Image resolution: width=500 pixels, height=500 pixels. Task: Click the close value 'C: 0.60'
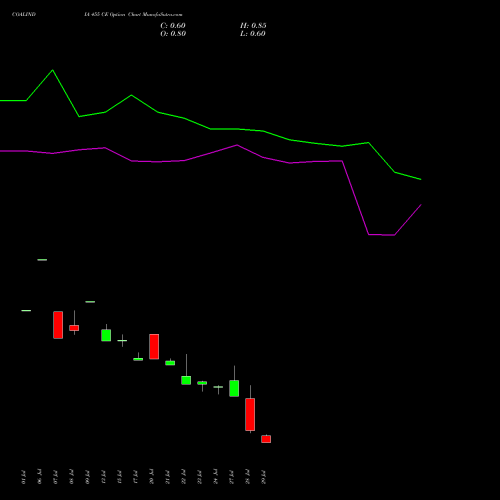173,26
